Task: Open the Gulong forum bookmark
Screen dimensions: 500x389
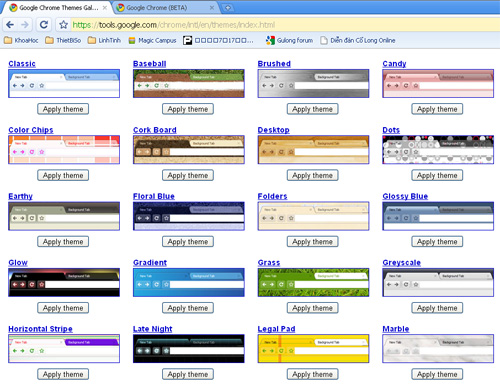Action: (289, 40)
